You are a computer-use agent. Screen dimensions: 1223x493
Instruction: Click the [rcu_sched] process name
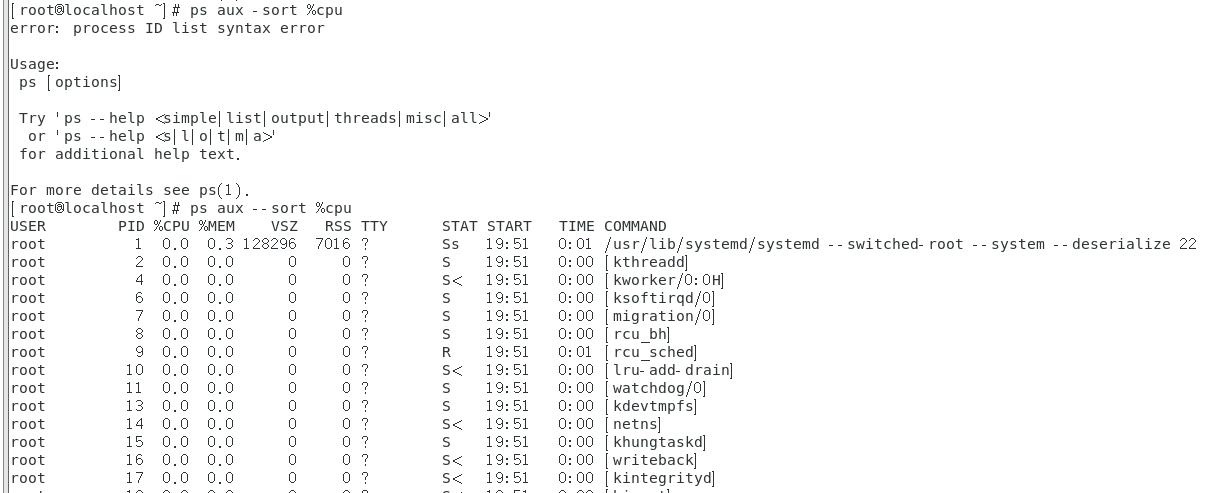[x=650, y=352]
